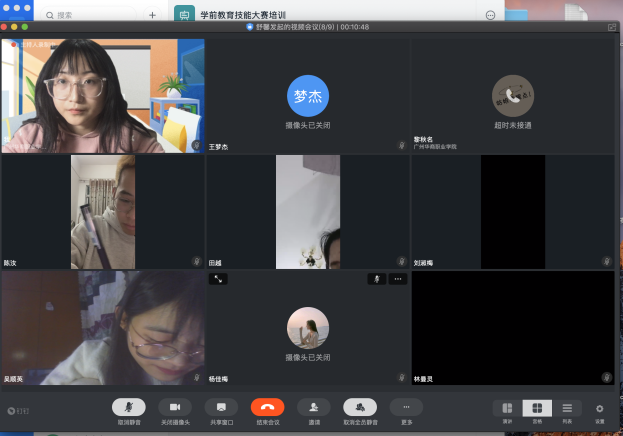623x436 pixels.
Task: Select 王梦杰's video tile
Action: [x=308, y=95]
